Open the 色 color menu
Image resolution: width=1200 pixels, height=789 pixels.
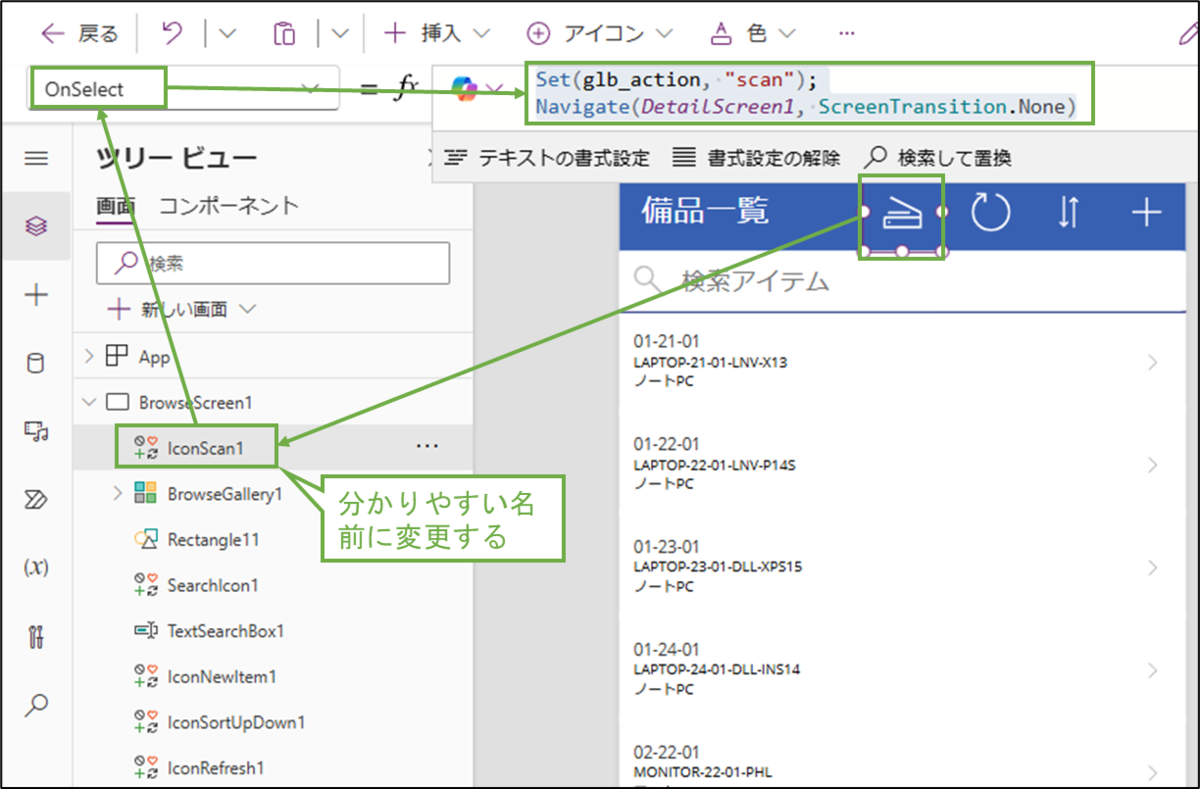click(x=753, y=34)
